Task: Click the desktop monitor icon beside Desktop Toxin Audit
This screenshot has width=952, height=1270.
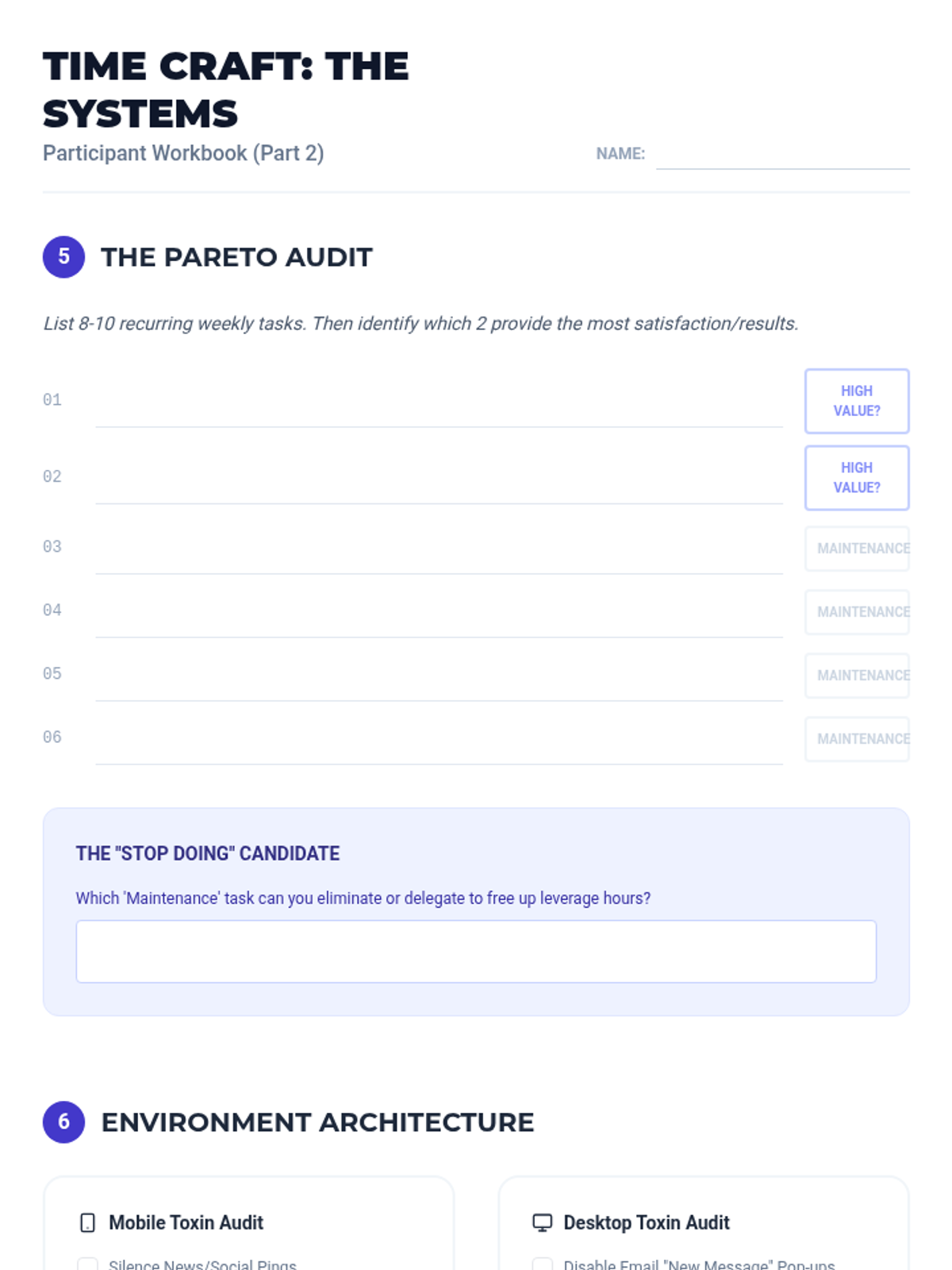Action: 542,1222
